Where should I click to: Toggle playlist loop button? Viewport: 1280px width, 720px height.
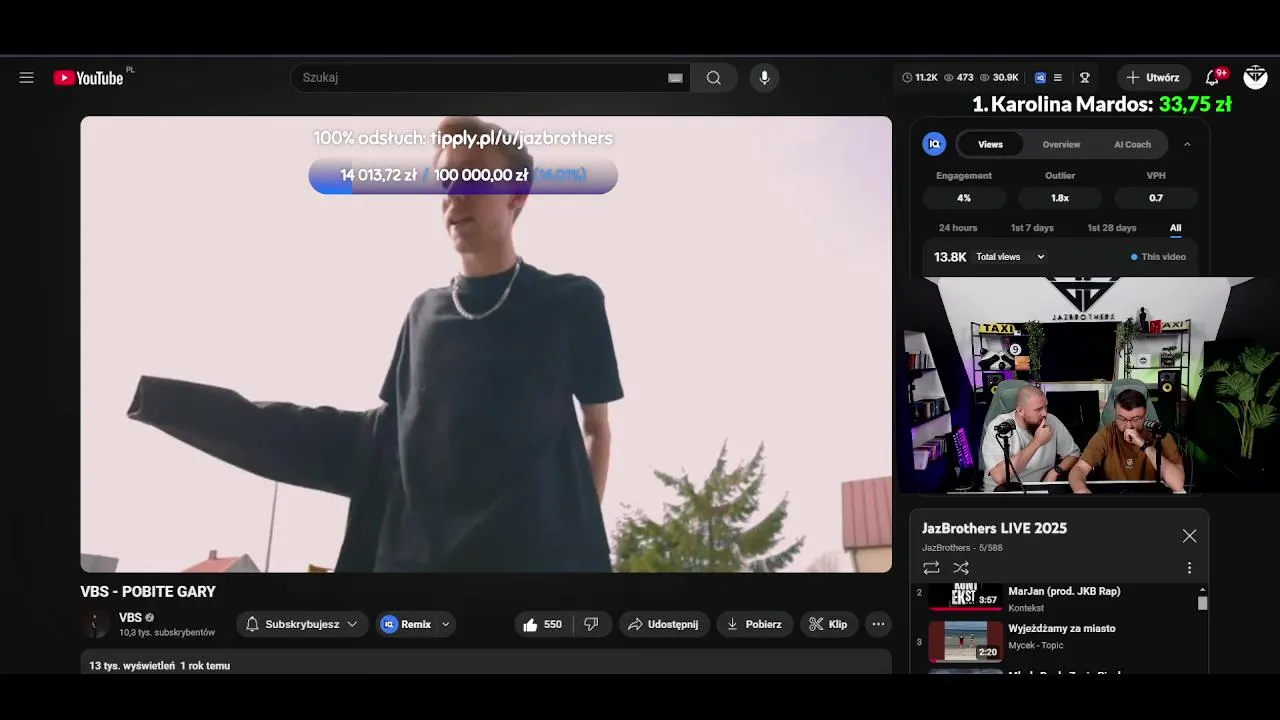click(x=931, y=568)
